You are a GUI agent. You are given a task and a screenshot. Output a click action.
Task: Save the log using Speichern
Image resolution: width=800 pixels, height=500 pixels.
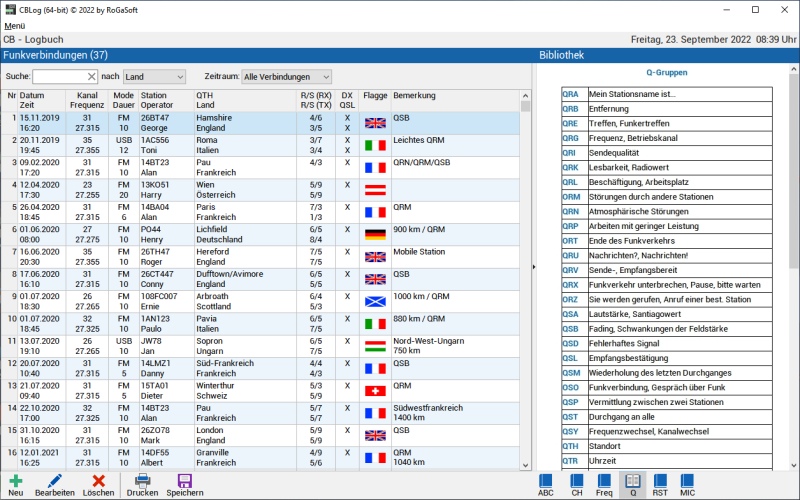point(185,482)
